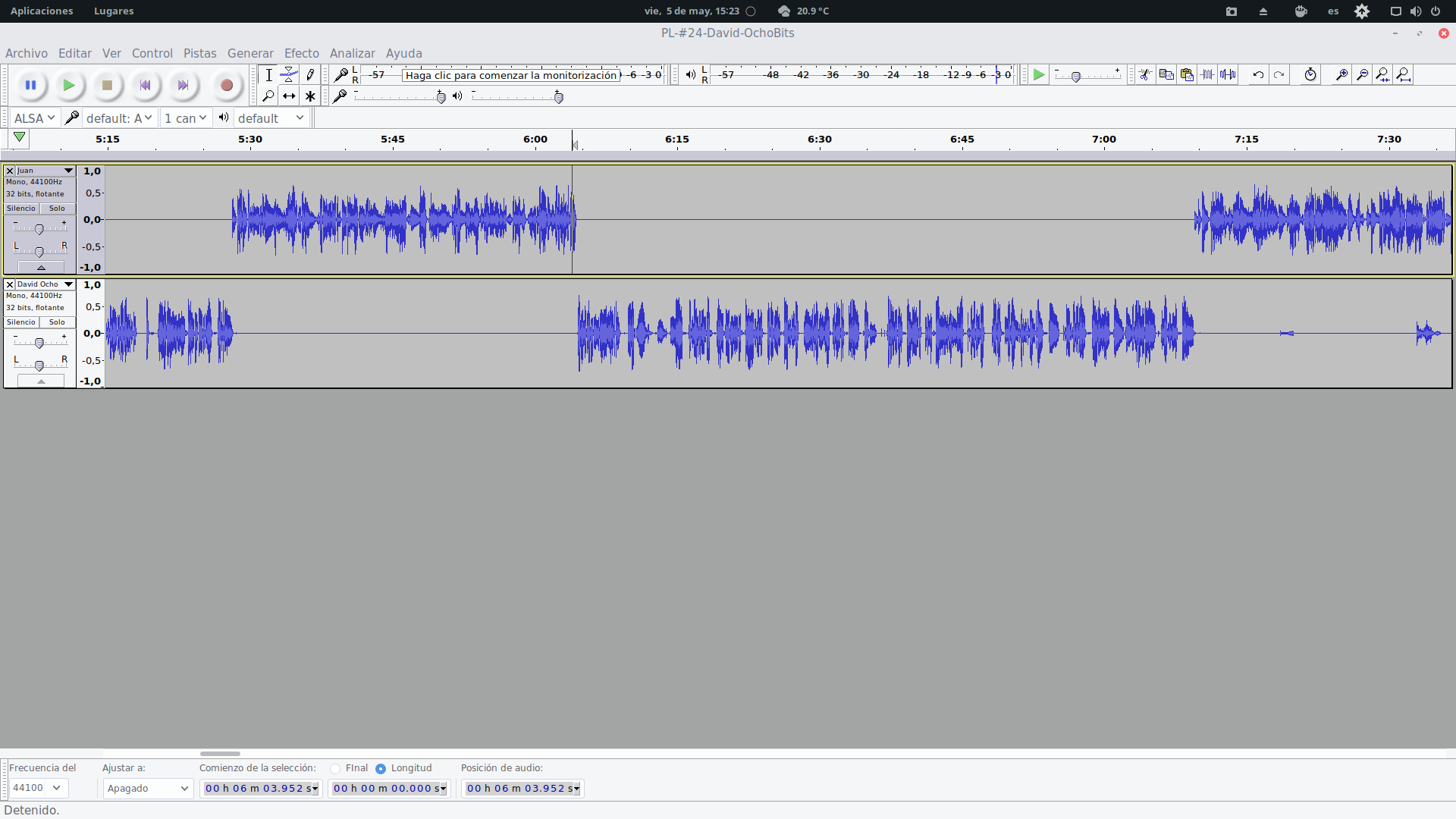The image size is (1456, 819).
Task: Select the Envelope tool
Action: coord(289,74)
